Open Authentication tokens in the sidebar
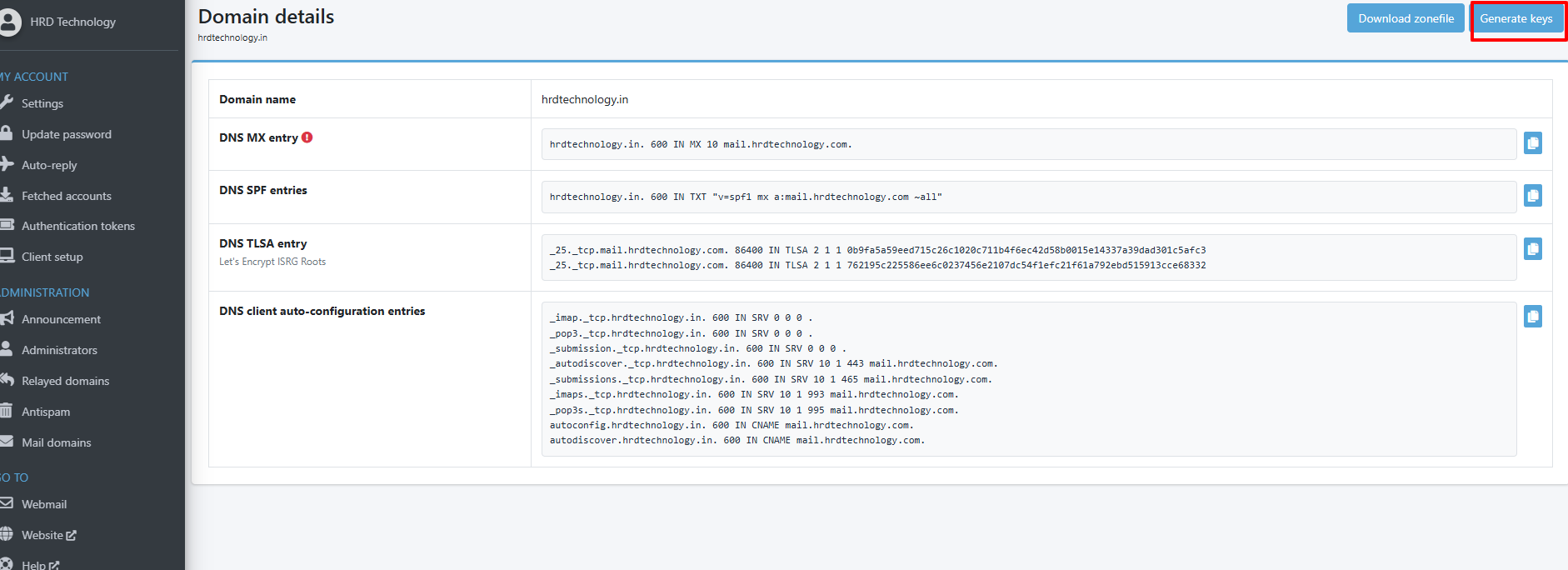Image resolution: width=1568 pixels, height=570 pixels. tap(77, 226)
